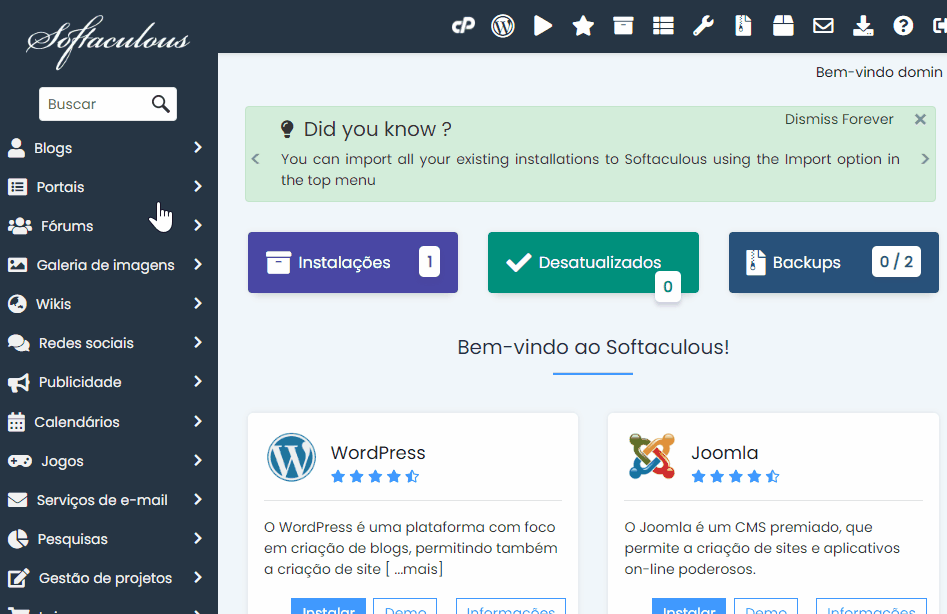Click the list (task list) icon in toolbar
This screenshot has height=614, width=947.
coord(663,26)
